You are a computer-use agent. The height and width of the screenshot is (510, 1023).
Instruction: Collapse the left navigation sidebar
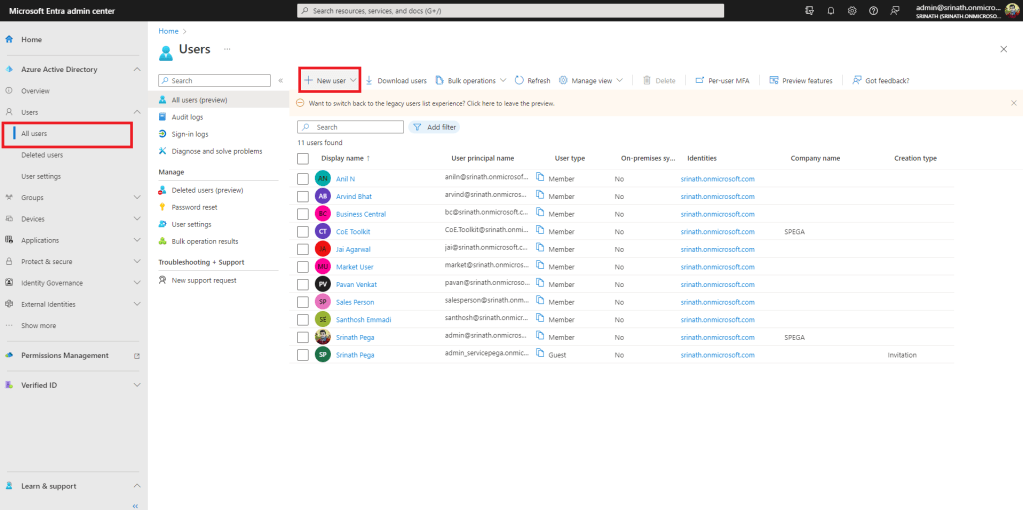(135, 505)
